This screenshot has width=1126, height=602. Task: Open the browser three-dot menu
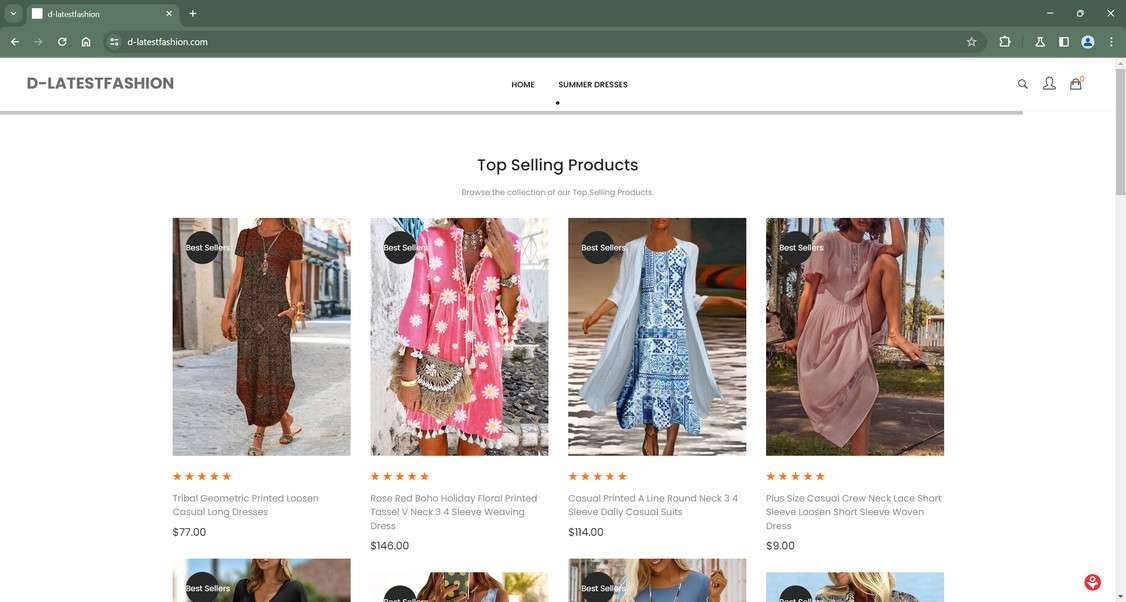coord(1110,42)
